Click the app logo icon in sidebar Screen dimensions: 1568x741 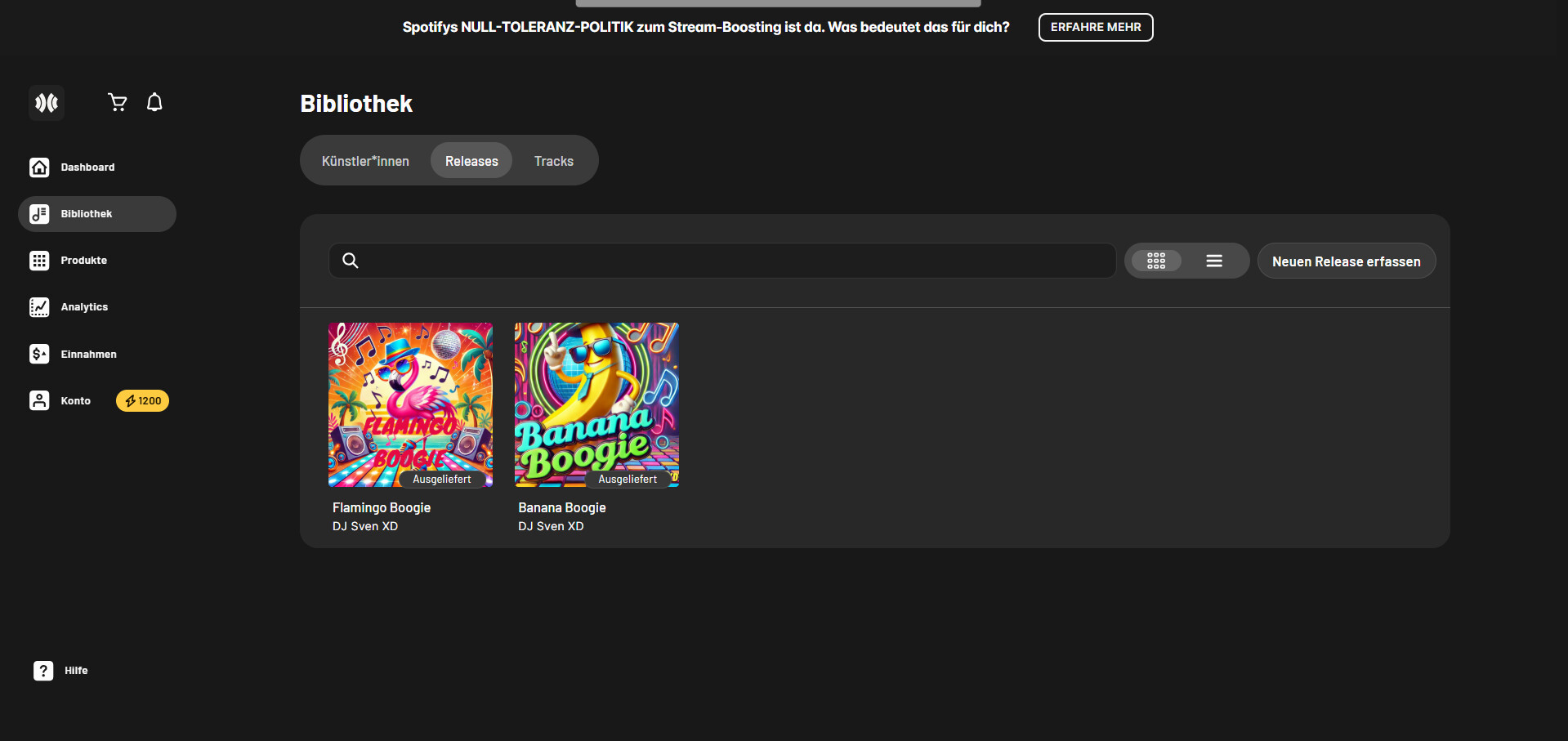tap(47, 103)
